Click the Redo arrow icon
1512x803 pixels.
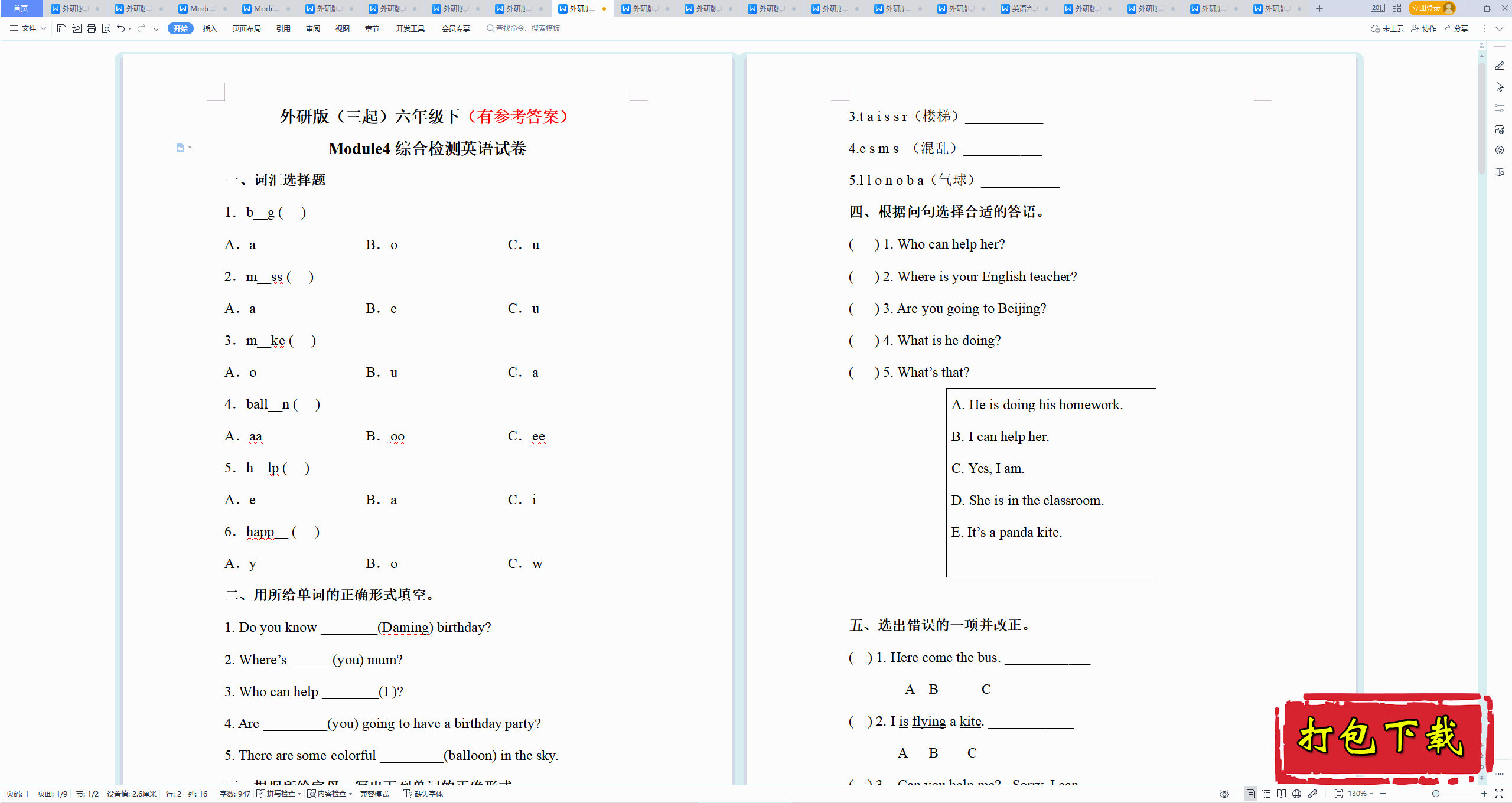[141, 28]
